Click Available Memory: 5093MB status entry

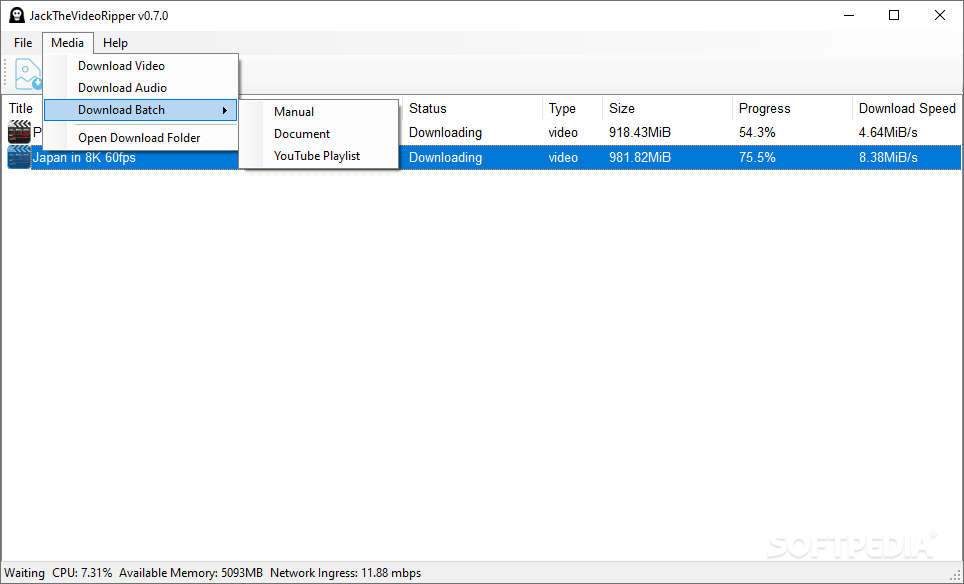191,573
